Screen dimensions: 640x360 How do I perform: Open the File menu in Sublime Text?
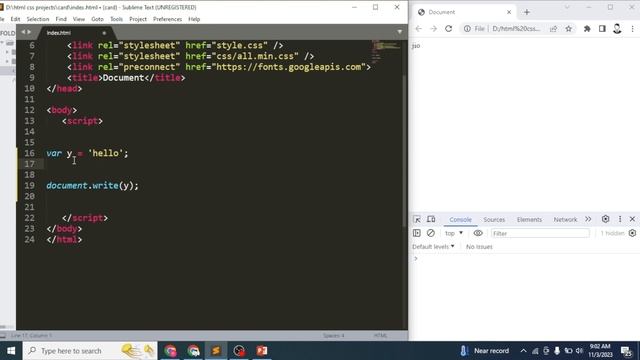click(x=2, y=19)
